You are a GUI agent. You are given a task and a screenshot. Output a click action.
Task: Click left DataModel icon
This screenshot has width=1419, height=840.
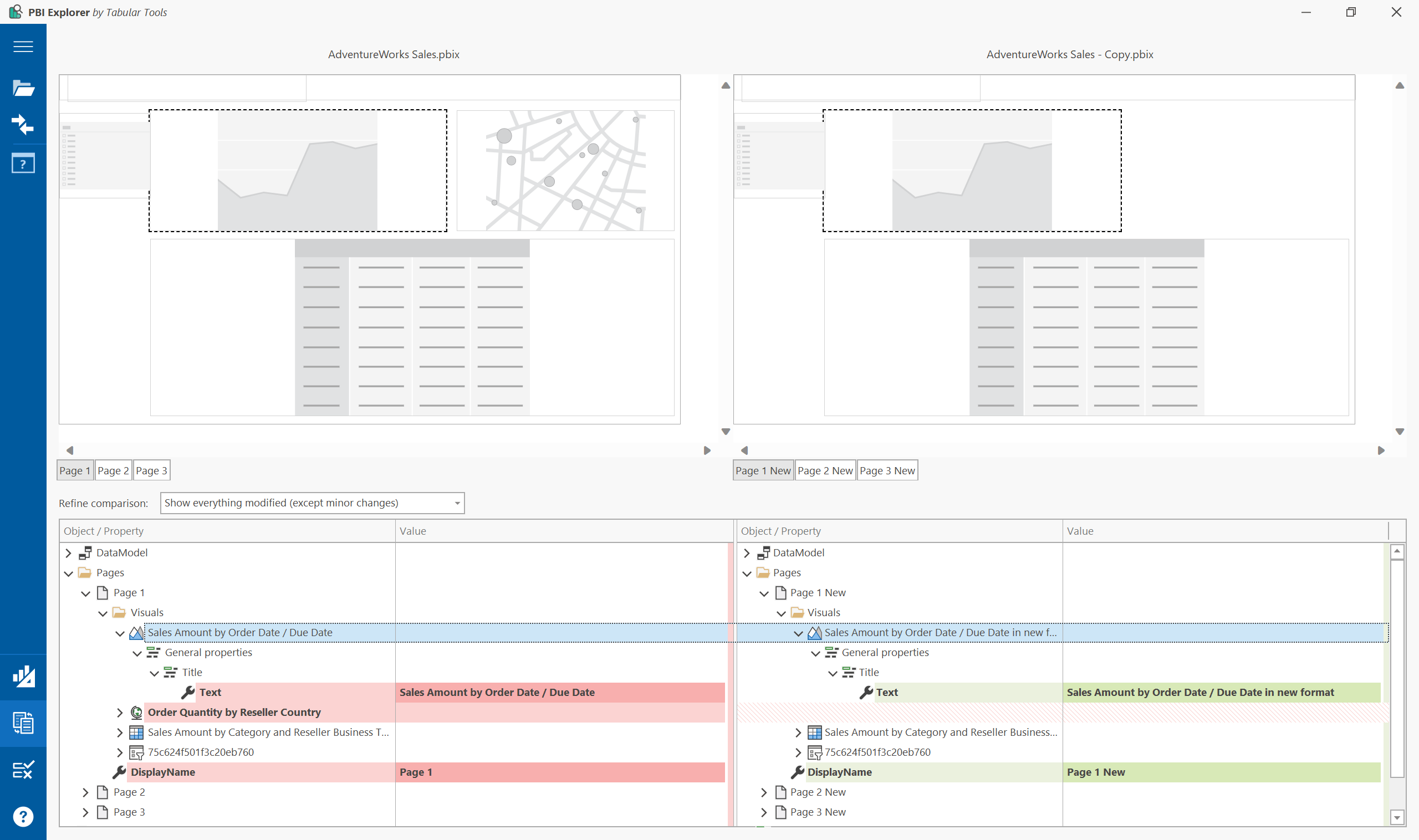tap(85, 553)
